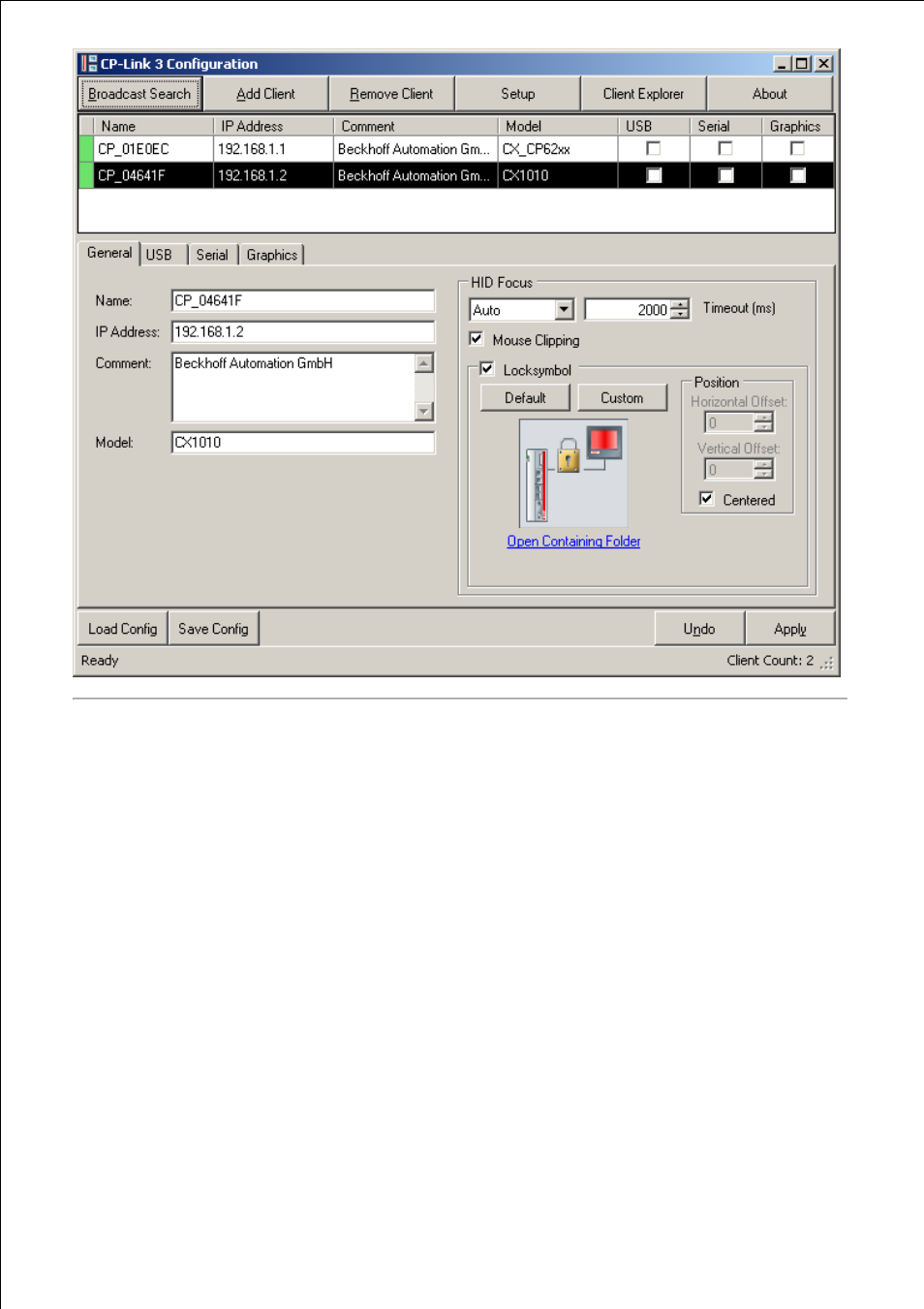Open the Containing Folder link
Screen dimensions: 924x1309
click(x=573, y=542)
